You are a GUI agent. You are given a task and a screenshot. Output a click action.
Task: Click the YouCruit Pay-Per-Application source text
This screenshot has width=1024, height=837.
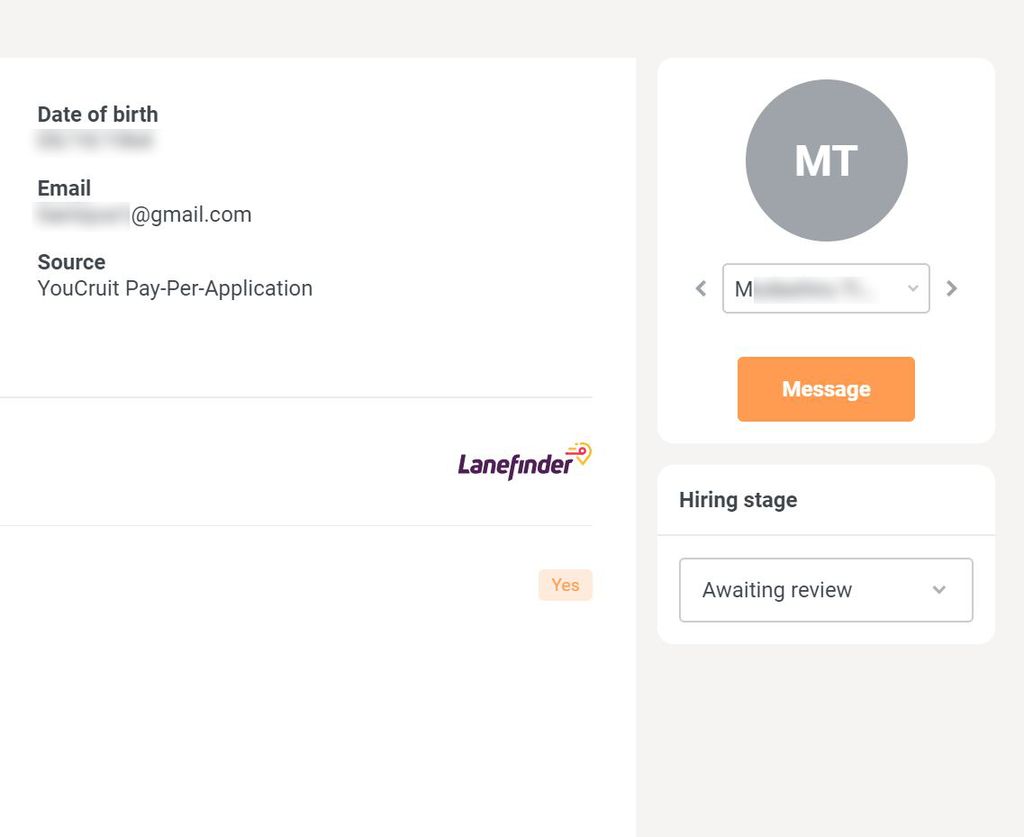pos(175,288)
